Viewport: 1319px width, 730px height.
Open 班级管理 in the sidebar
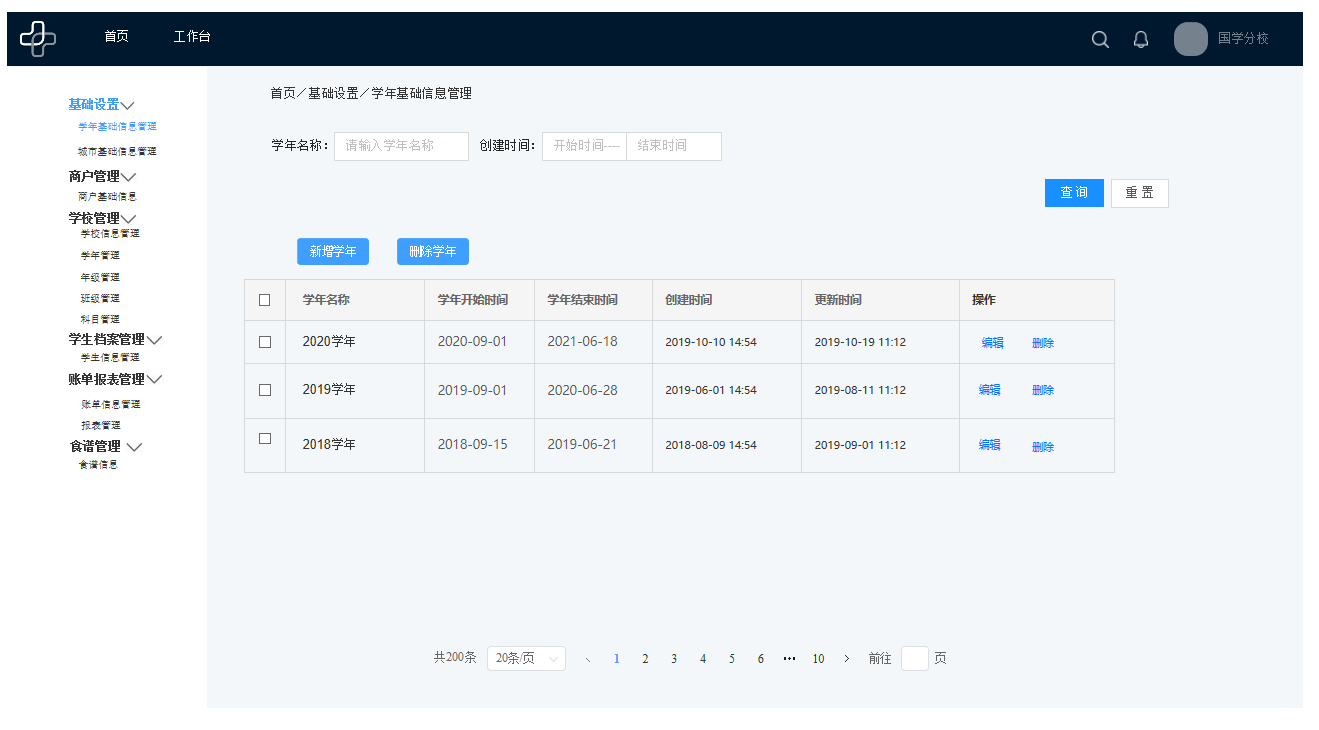[100, 299]
